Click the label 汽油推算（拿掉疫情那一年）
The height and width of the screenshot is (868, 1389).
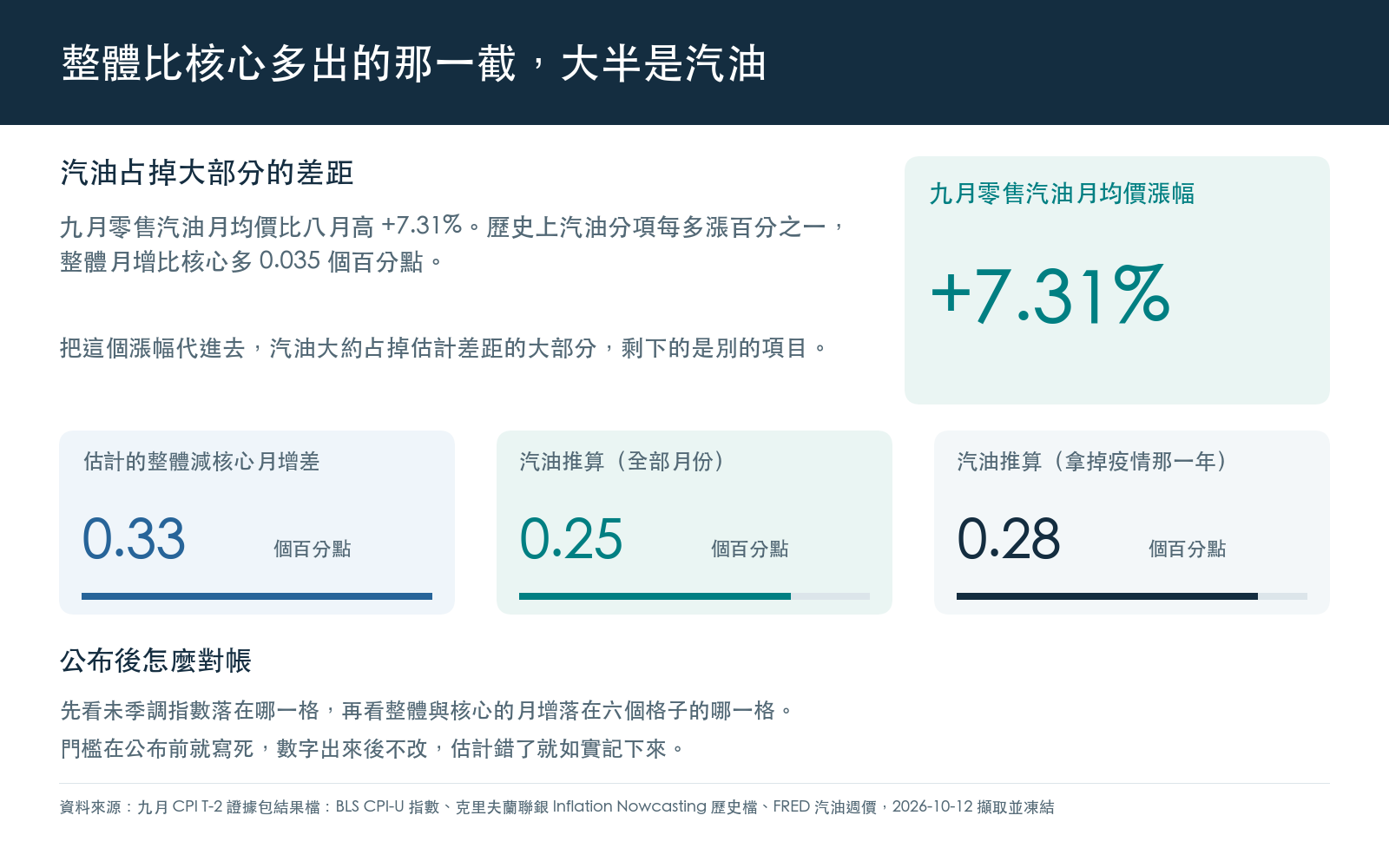click(1092, 461)
